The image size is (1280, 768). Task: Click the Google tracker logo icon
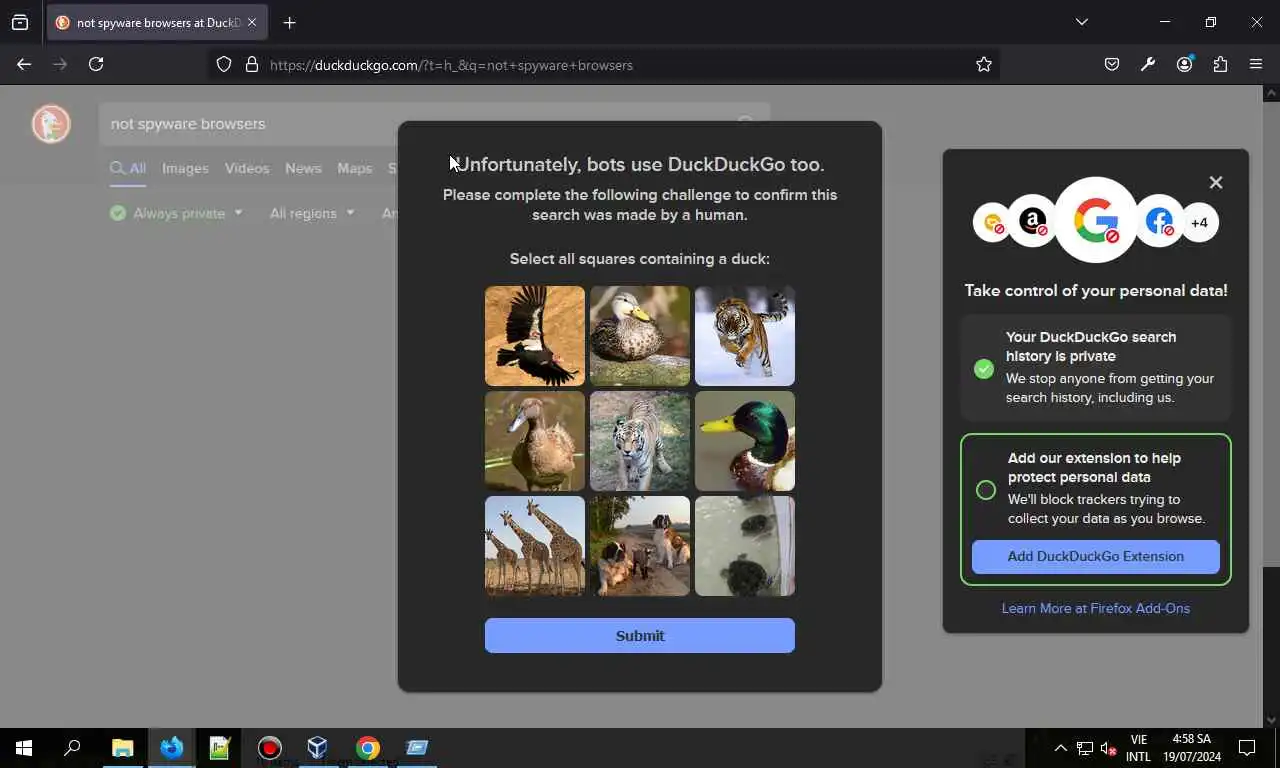[1096, 220]
